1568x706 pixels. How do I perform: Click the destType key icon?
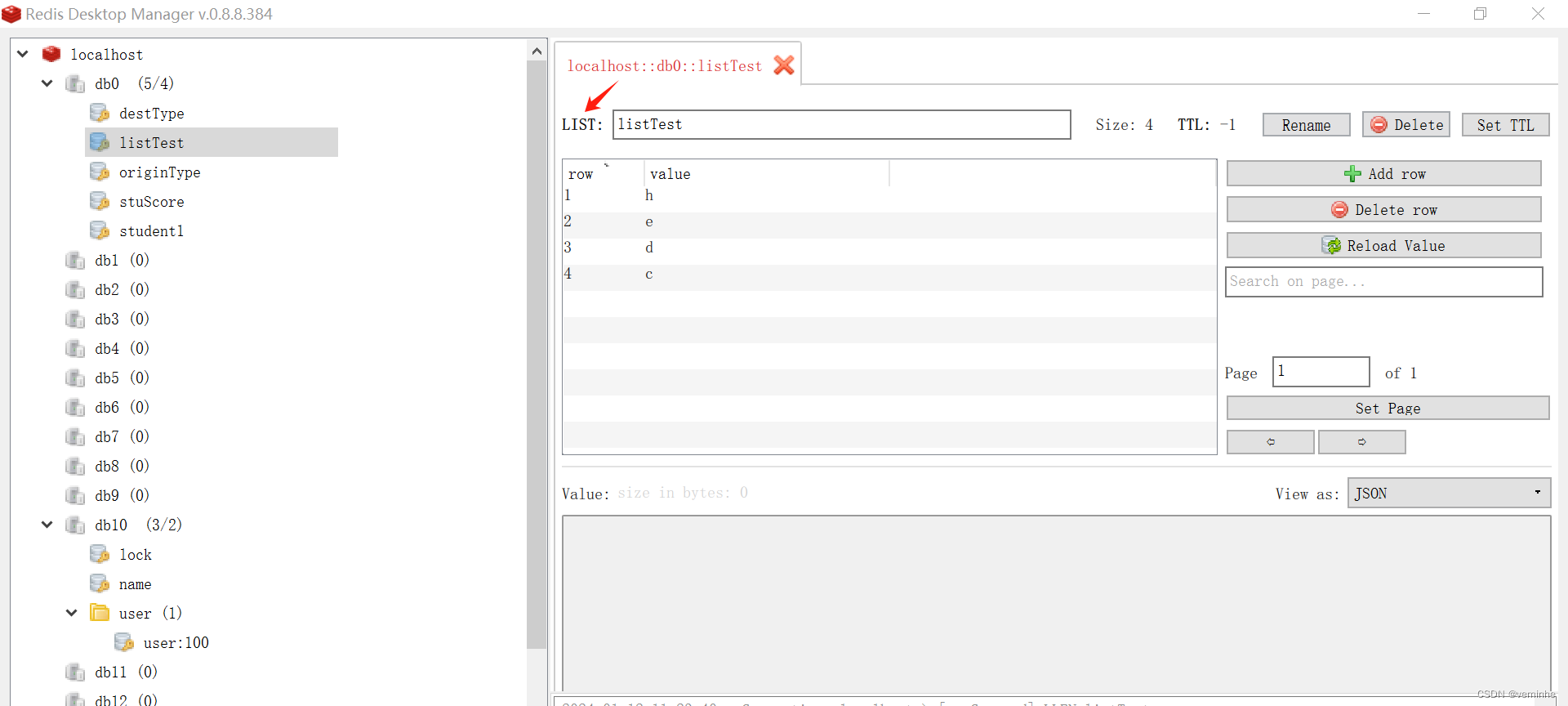tap(100, 113)
